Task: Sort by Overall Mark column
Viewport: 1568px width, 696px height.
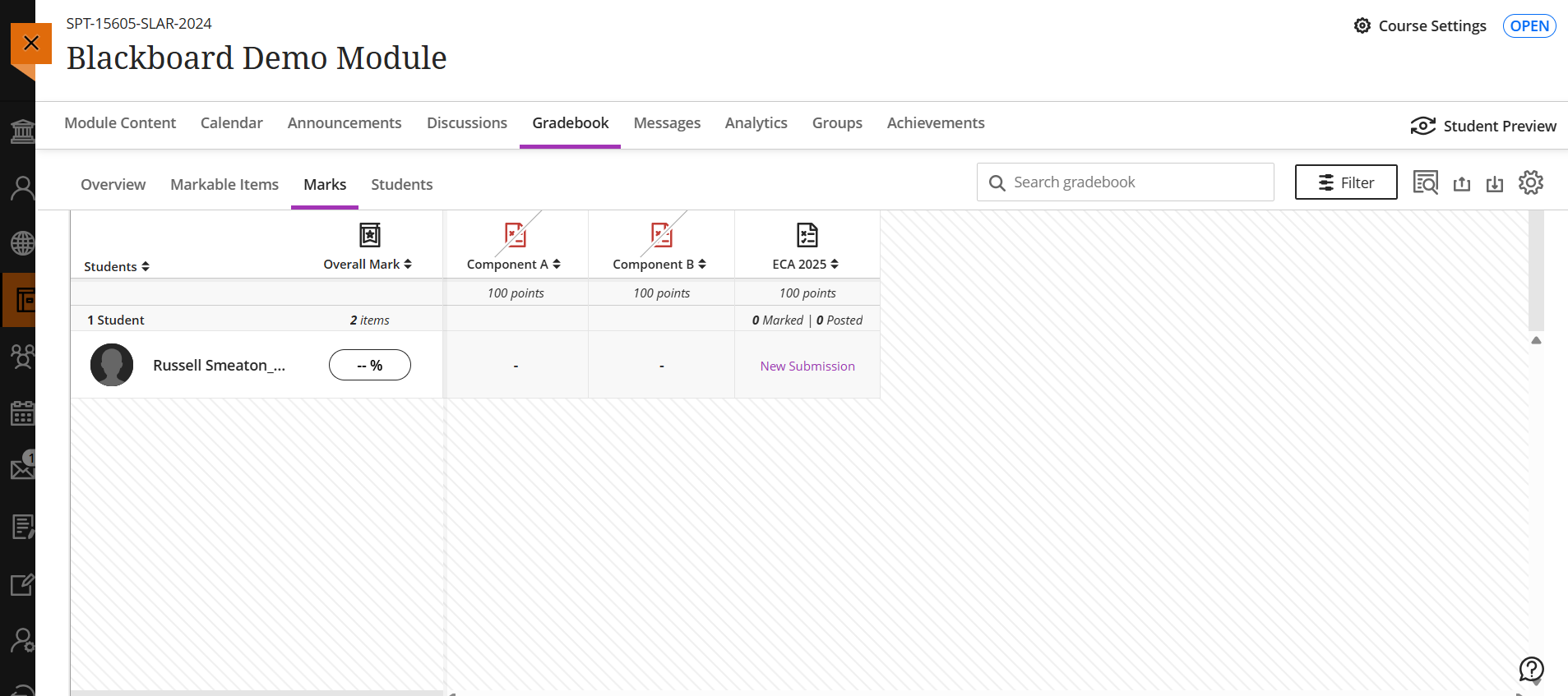Action: tap(408, 264)
